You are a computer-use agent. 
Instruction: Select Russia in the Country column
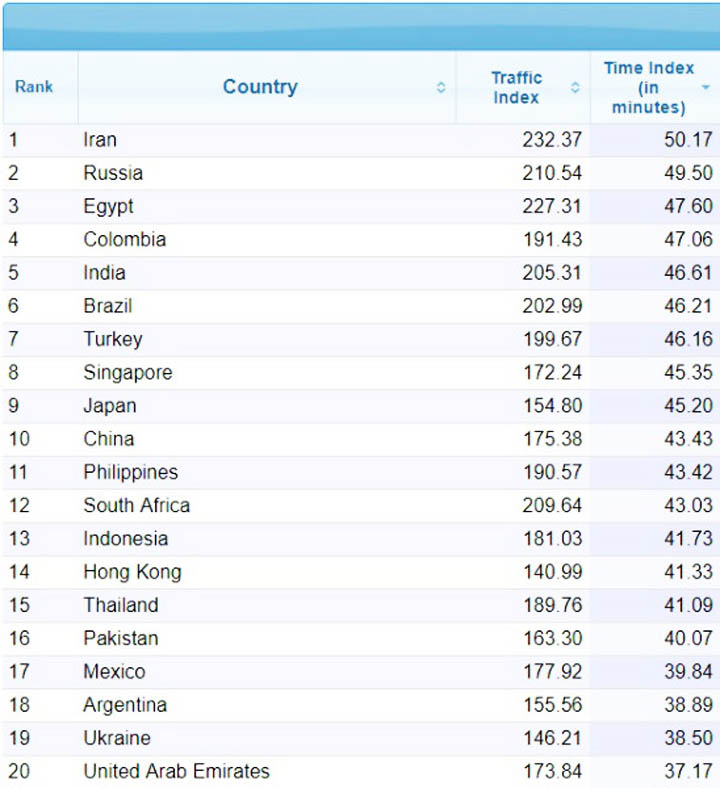[x=113, y=173]
